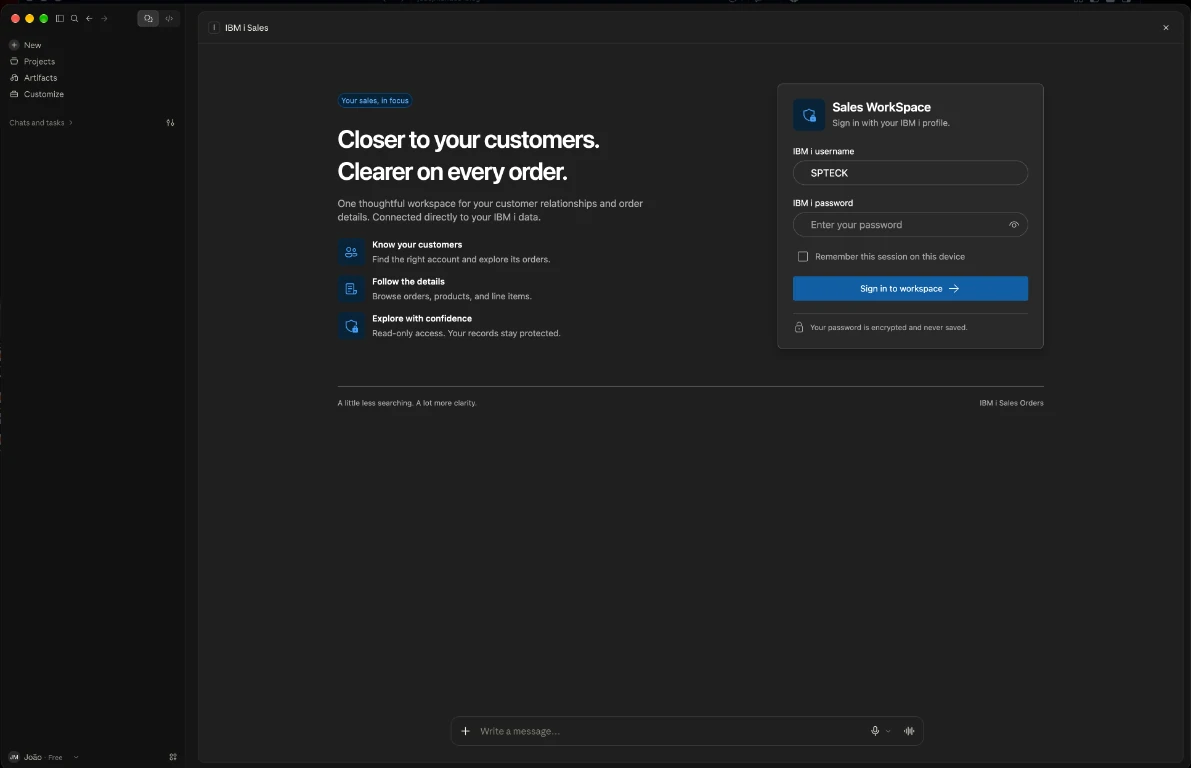Image resolution: width=1191 pixels, height=768 pixels.
Task: Focus the IBM i password field
Action: (910, 225)
